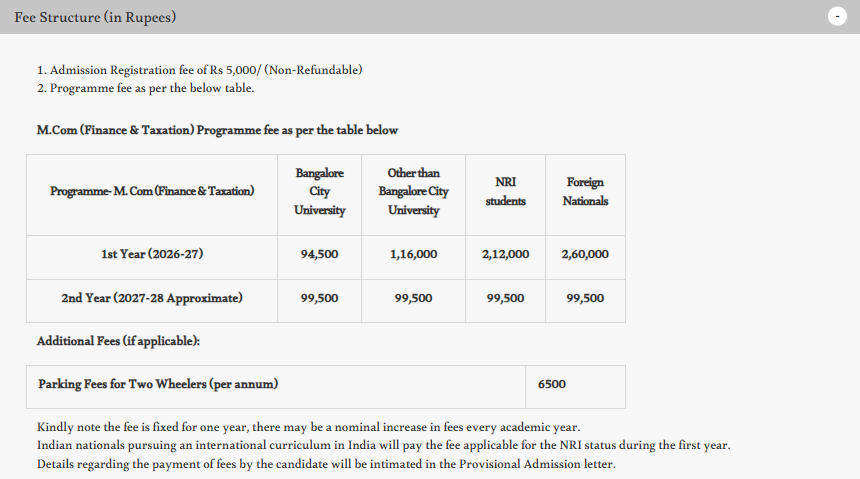
Task: Select Parking Fees for Two Wheelers row
Action: click(x=158, y=384)
